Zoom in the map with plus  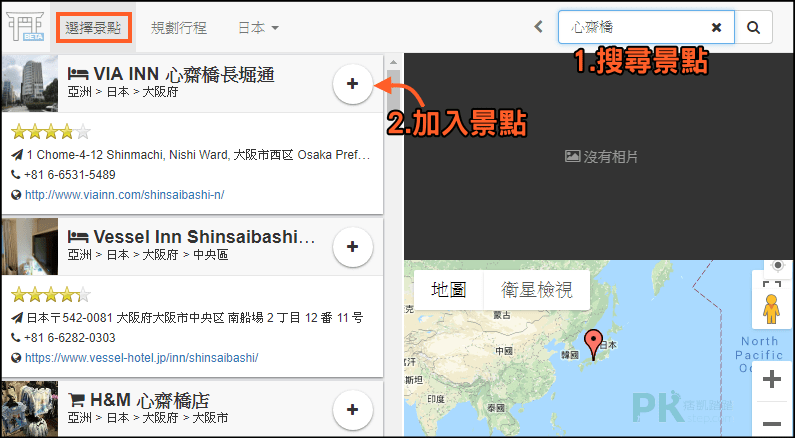pos(772,380)
